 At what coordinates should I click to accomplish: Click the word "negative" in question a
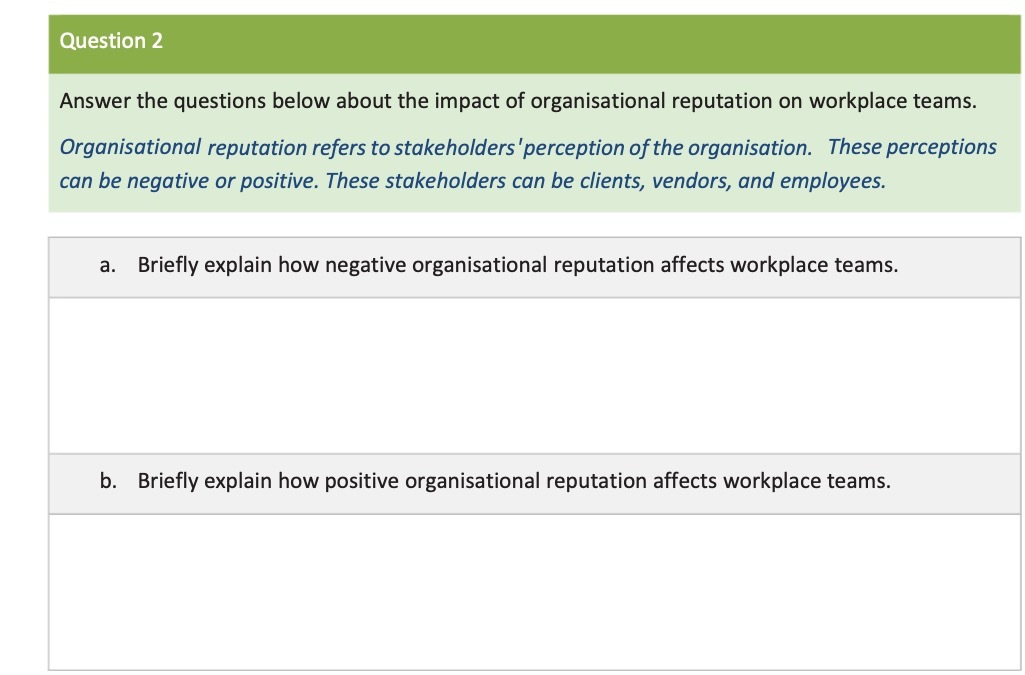(365, 265)
